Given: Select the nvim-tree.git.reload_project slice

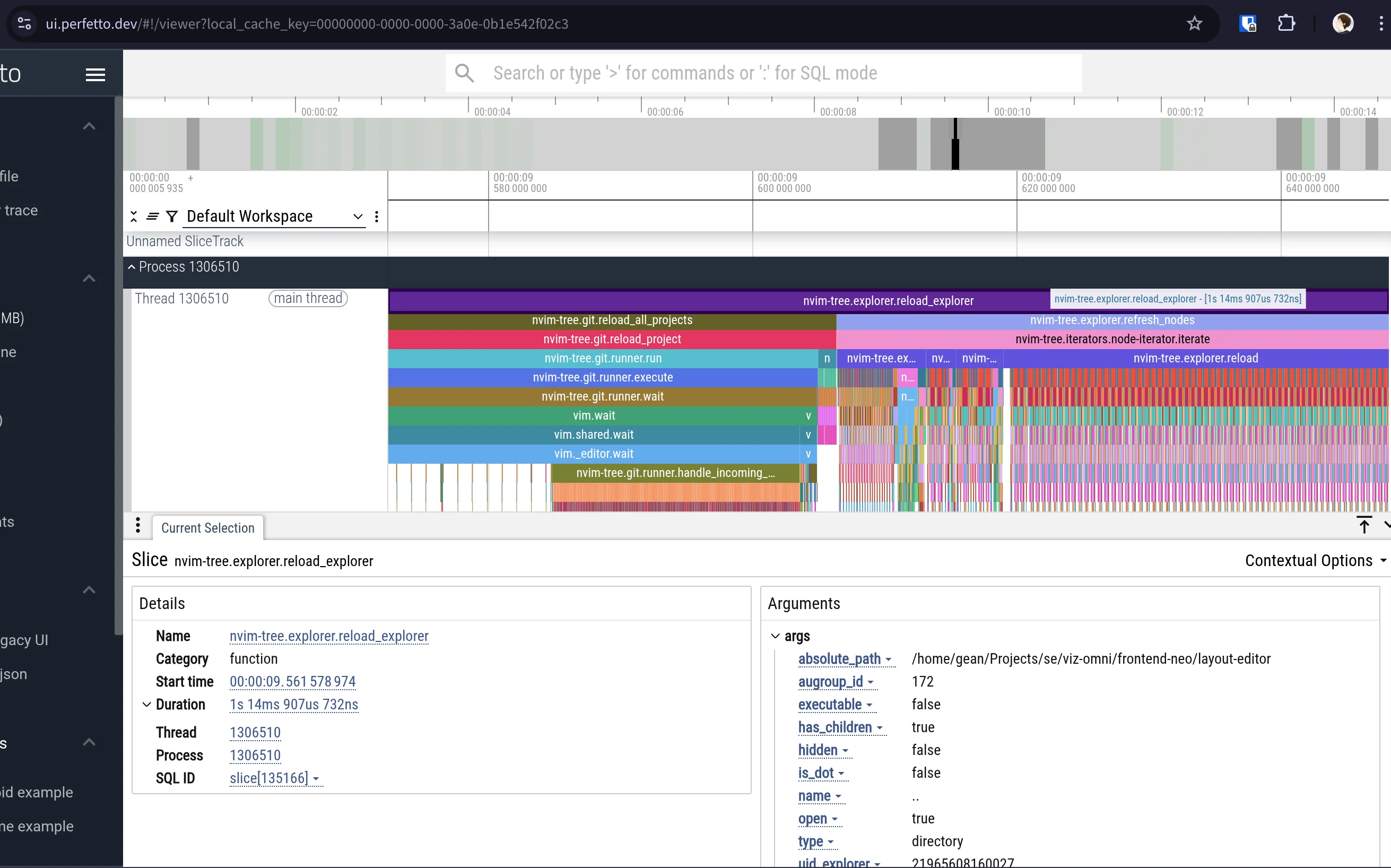Looking at the screenshot, I should (612, 339).
